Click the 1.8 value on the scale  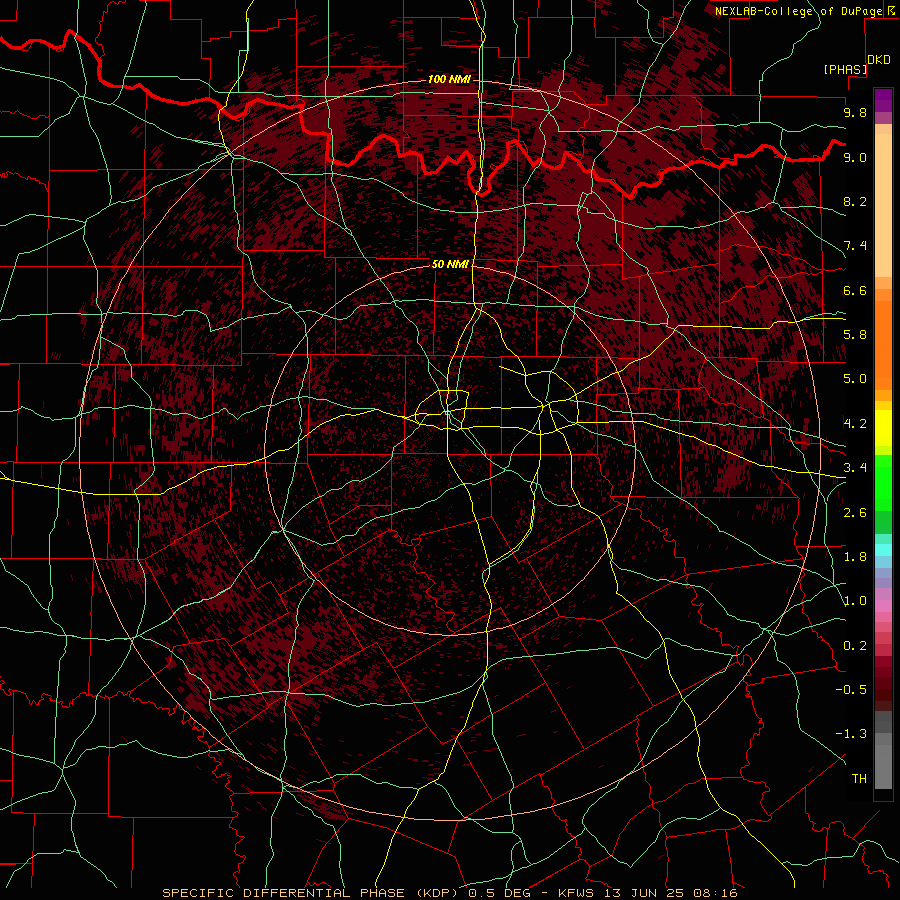855,557
